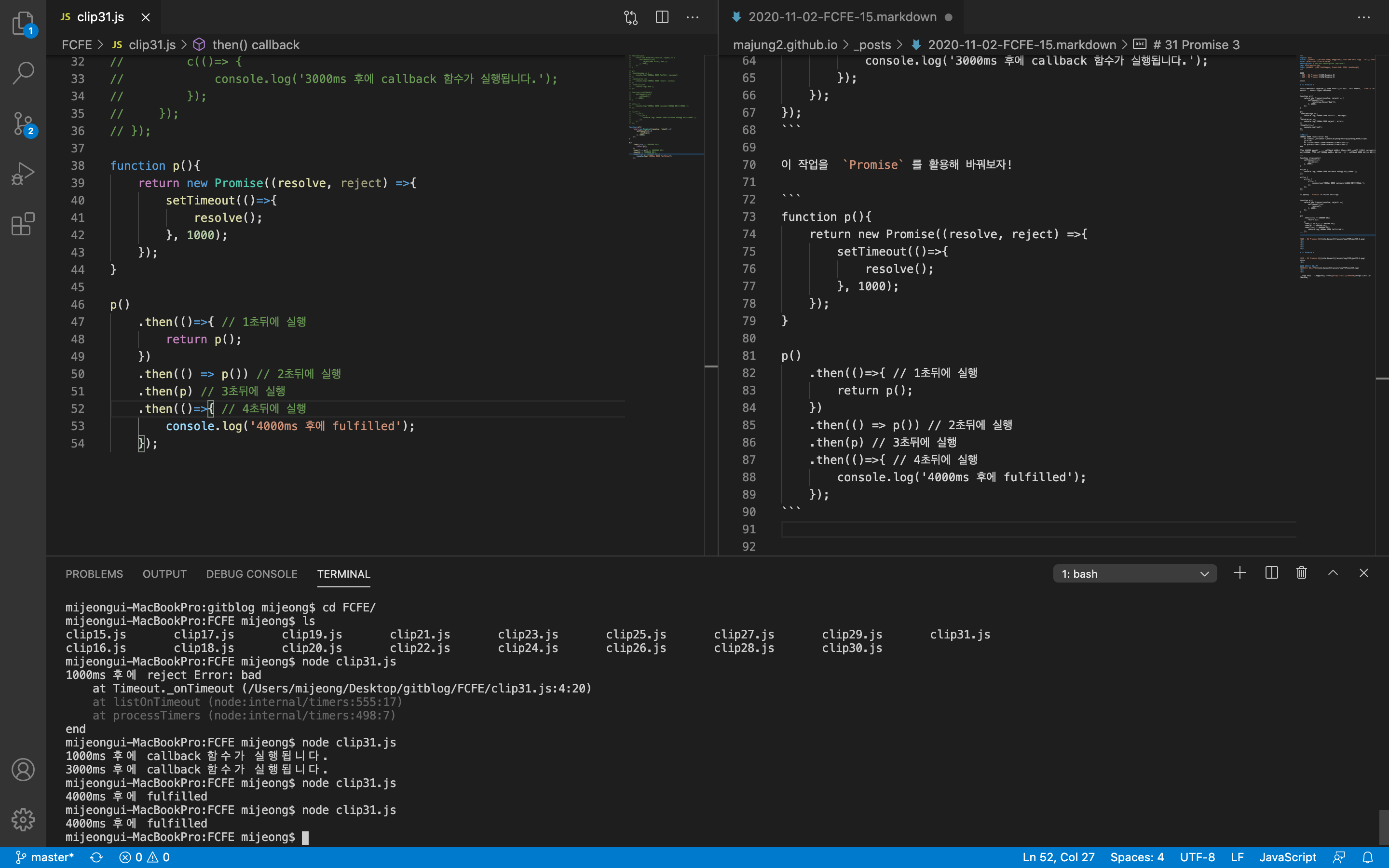
Task: Click the master* git branch indicator
Action: 45,857
